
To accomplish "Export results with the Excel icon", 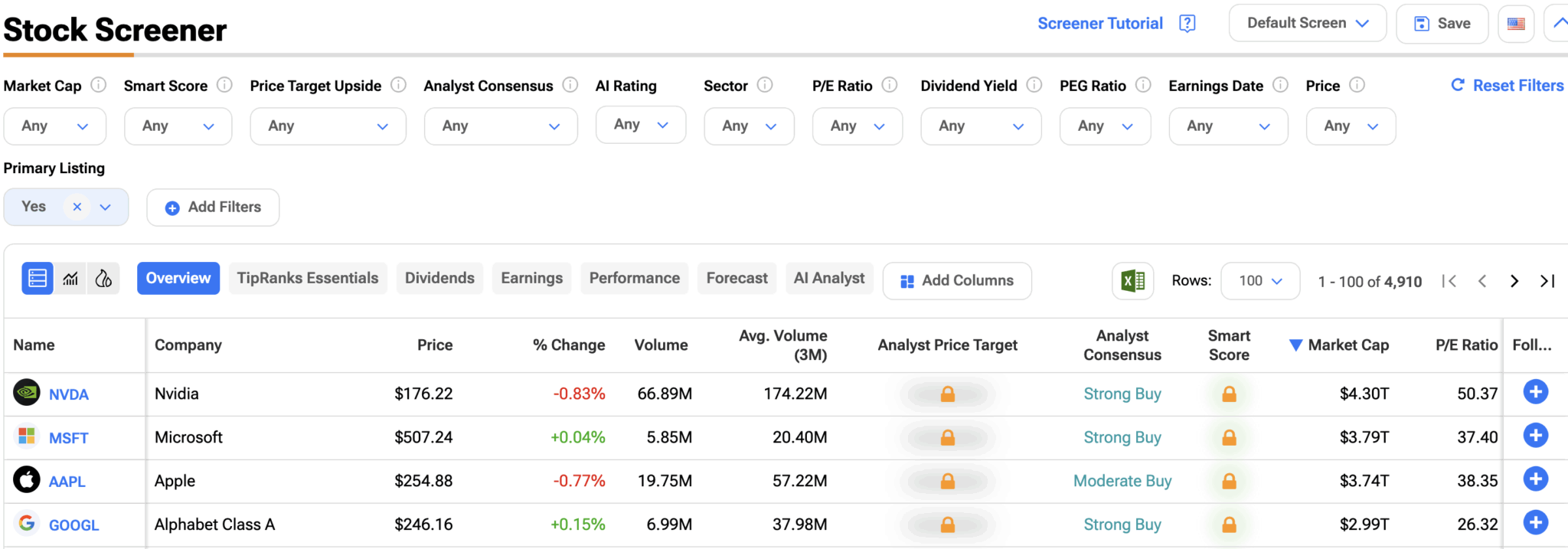I will (1132, 281).
